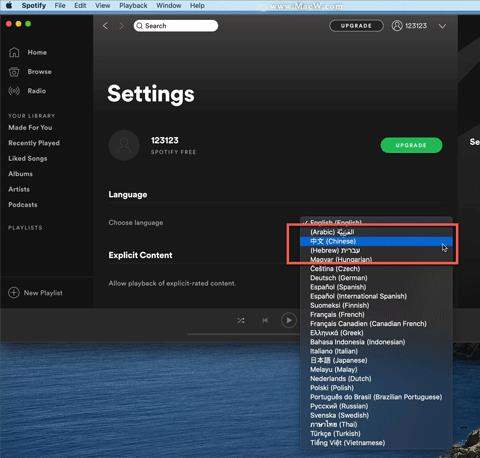Image resolution: width=480 pixels, height=458 pixels.
Task: Open Liked Songs
Action: point(28,158)
